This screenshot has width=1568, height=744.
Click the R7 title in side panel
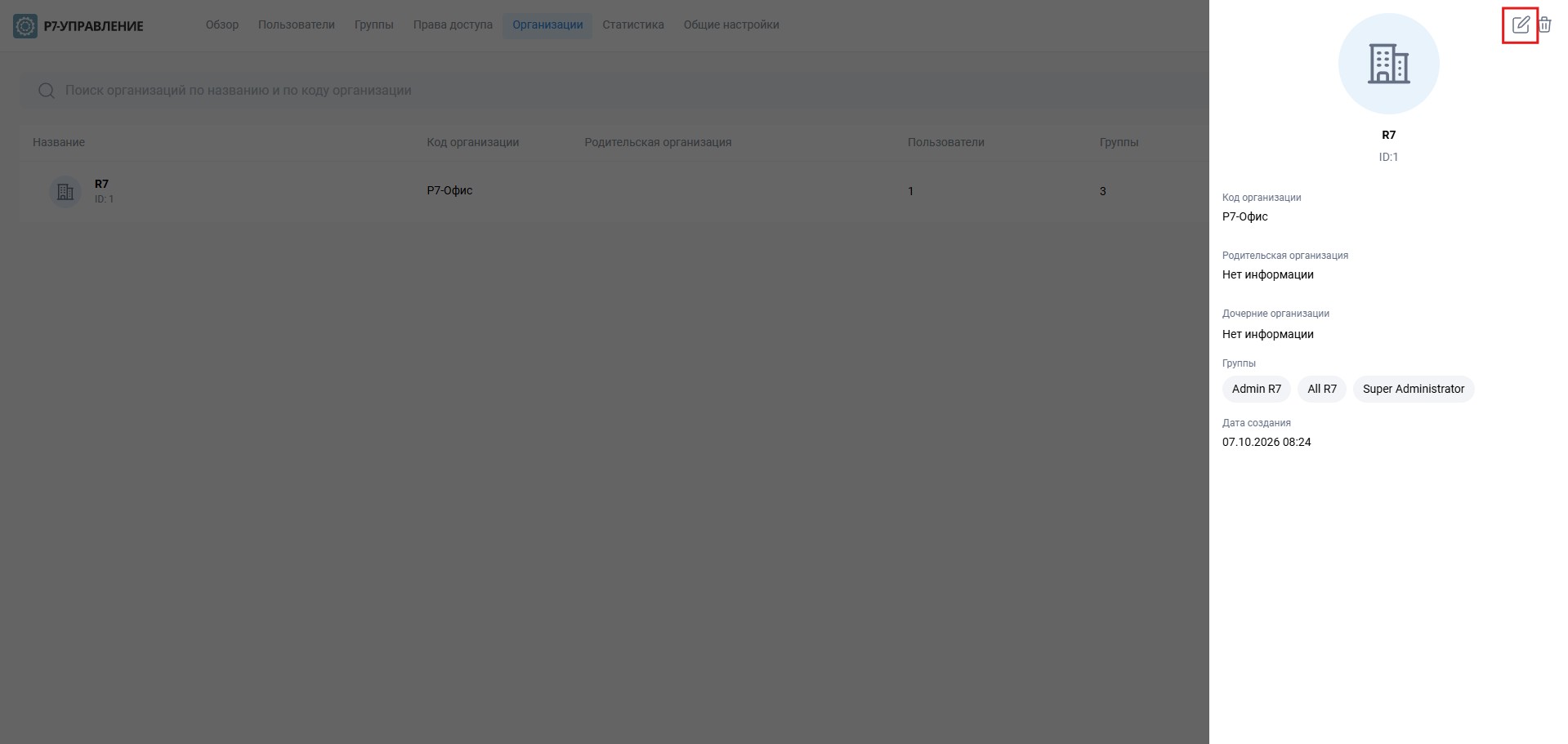pos(1389,136)
